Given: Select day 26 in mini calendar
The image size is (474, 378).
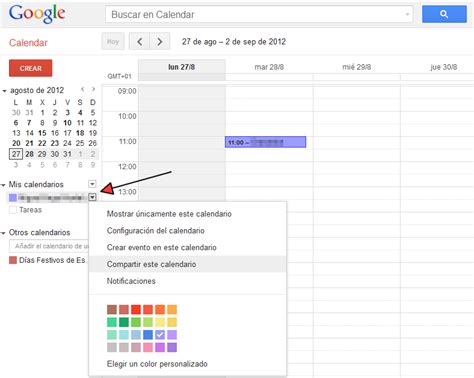Looking at the screenshot, I should [x=93, y=143].
